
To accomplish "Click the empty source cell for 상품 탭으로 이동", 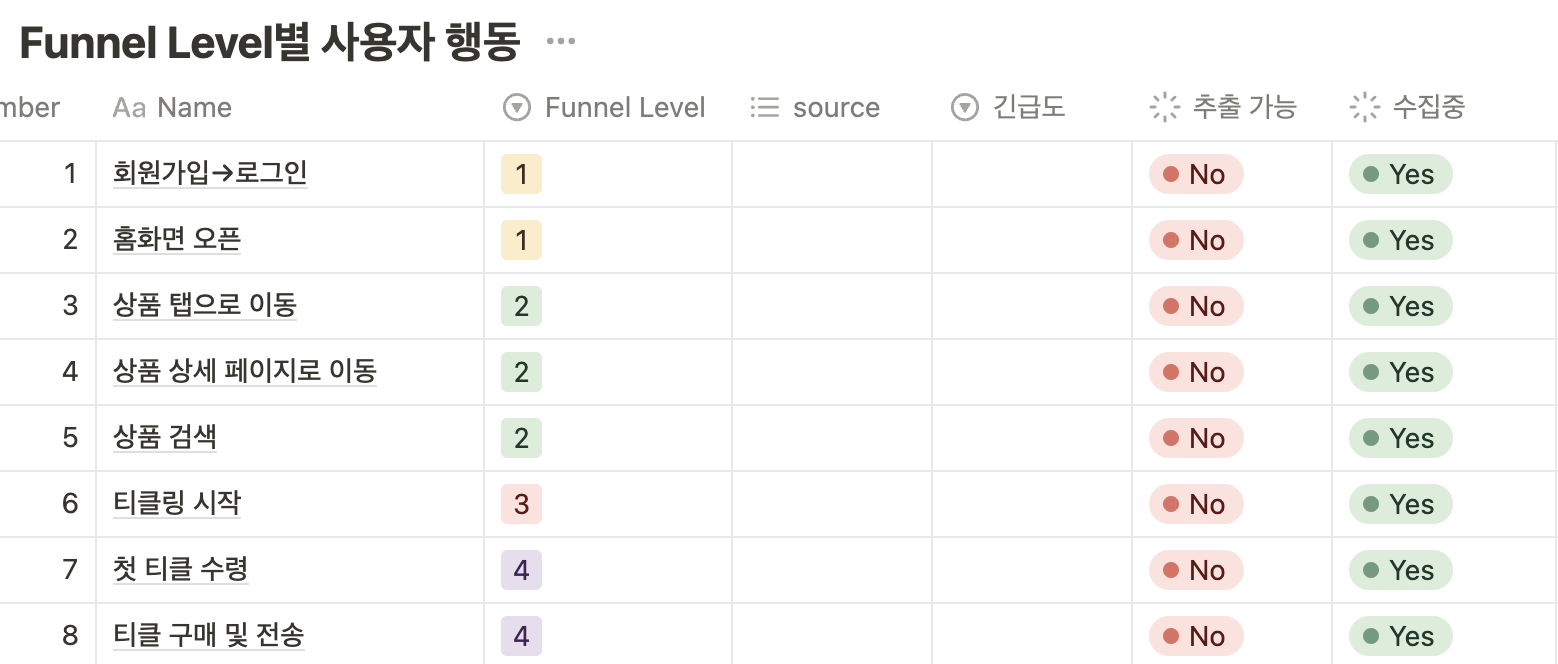I will [x=832, y=306].
